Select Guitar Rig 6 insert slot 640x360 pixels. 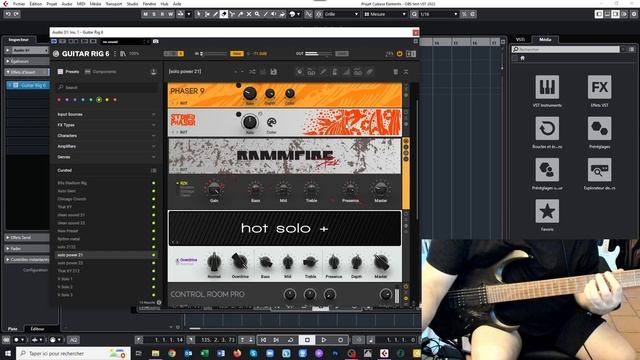(x=28, y=85)
